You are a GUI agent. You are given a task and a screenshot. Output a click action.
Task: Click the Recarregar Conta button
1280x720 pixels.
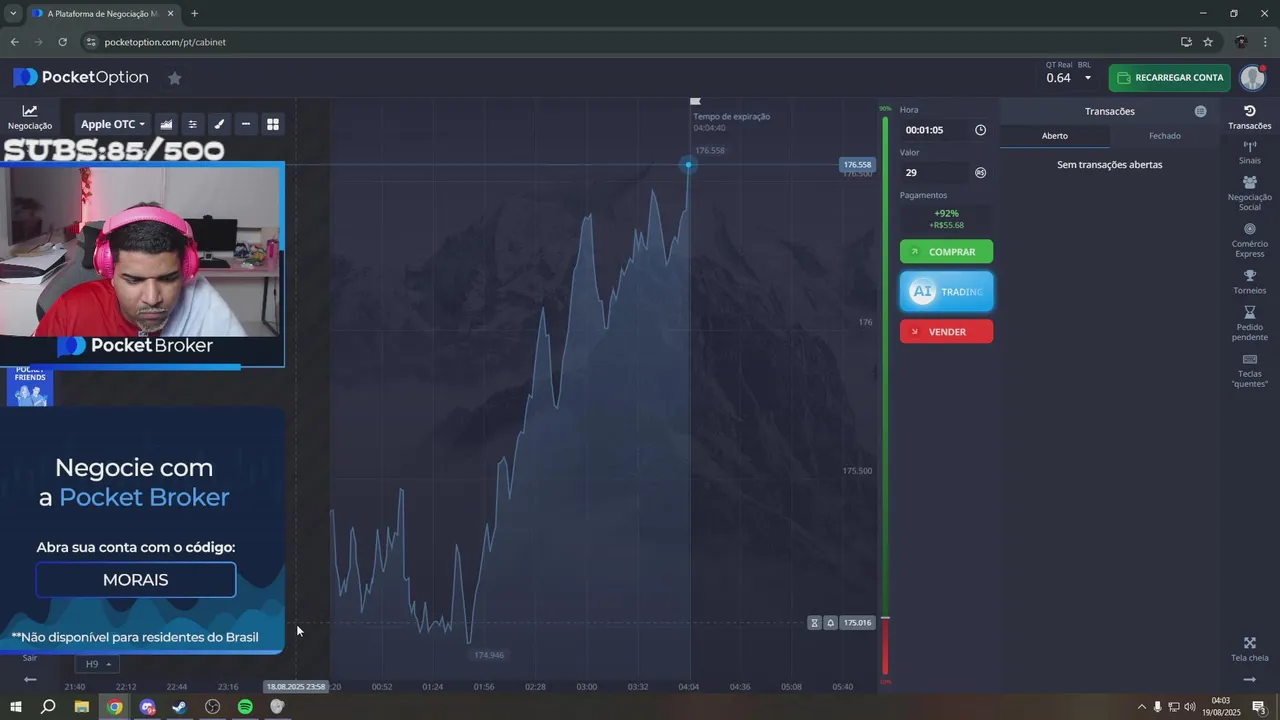click(1169, 77)
